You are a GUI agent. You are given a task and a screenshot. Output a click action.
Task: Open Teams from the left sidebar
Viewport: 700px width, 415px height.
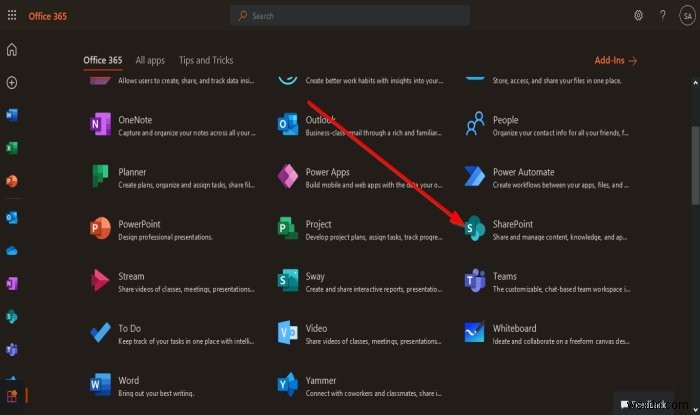coord(12,349)
